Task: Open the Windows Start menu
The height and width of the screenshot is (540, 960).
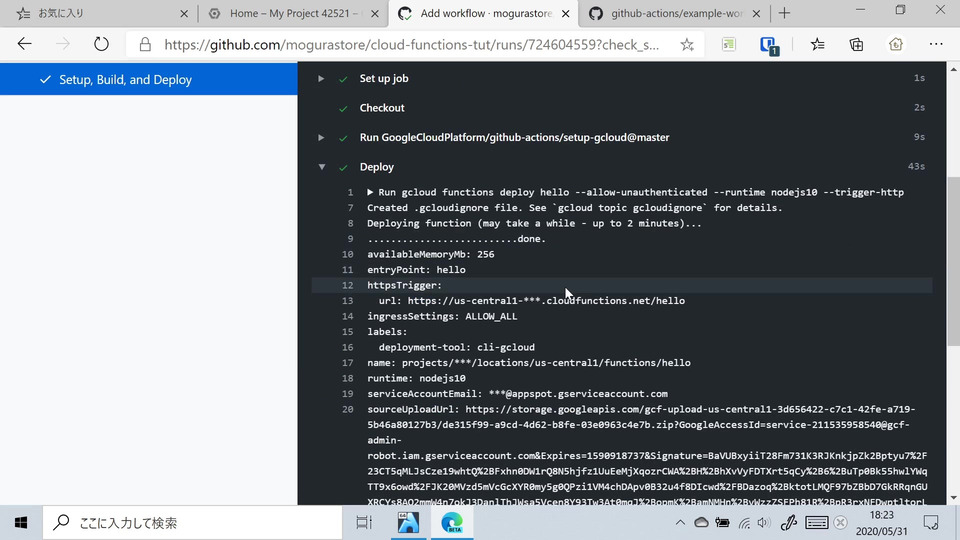Action: click(21, 523)
